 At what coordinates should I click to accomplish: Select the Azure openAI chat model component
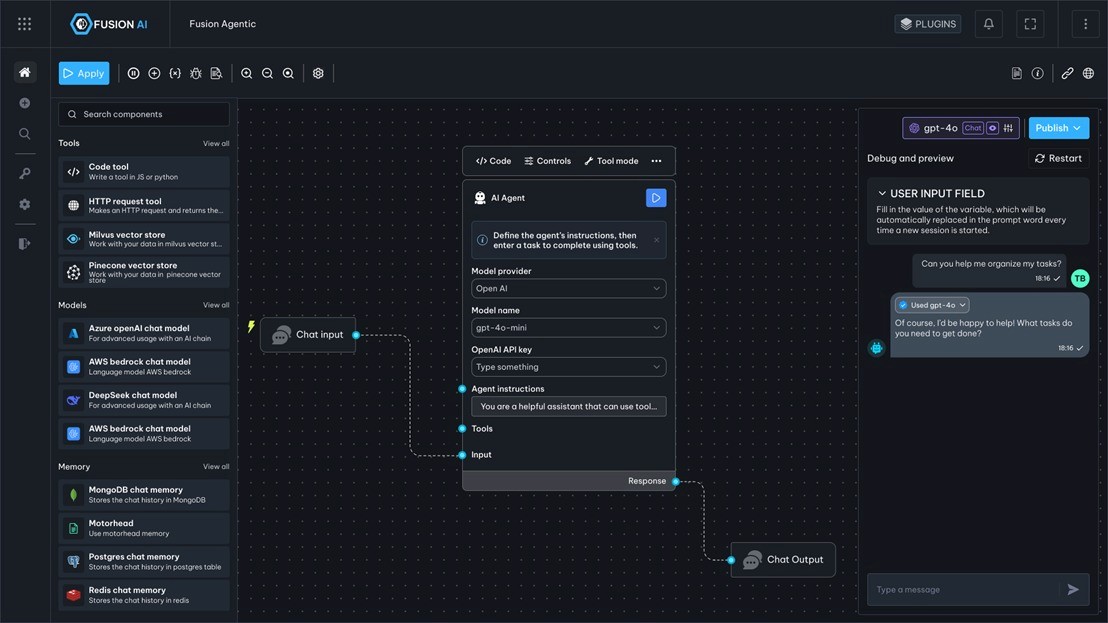[x=144, y=333]
